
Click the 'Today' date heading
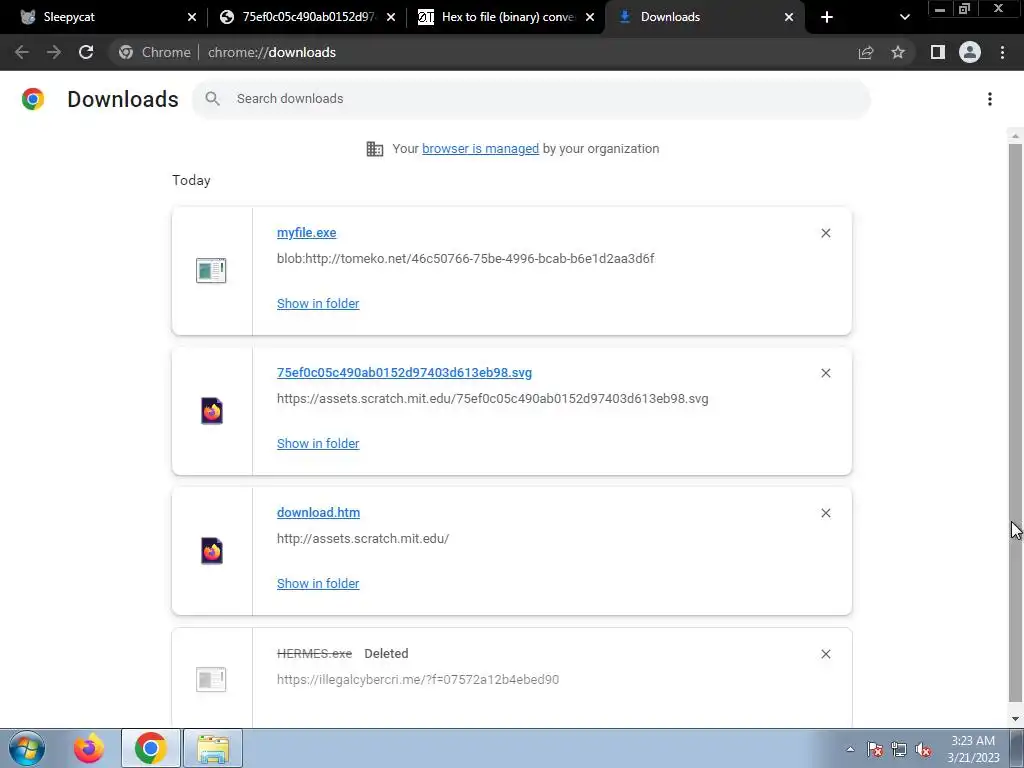pyautogui.click(x=191, y=180)
